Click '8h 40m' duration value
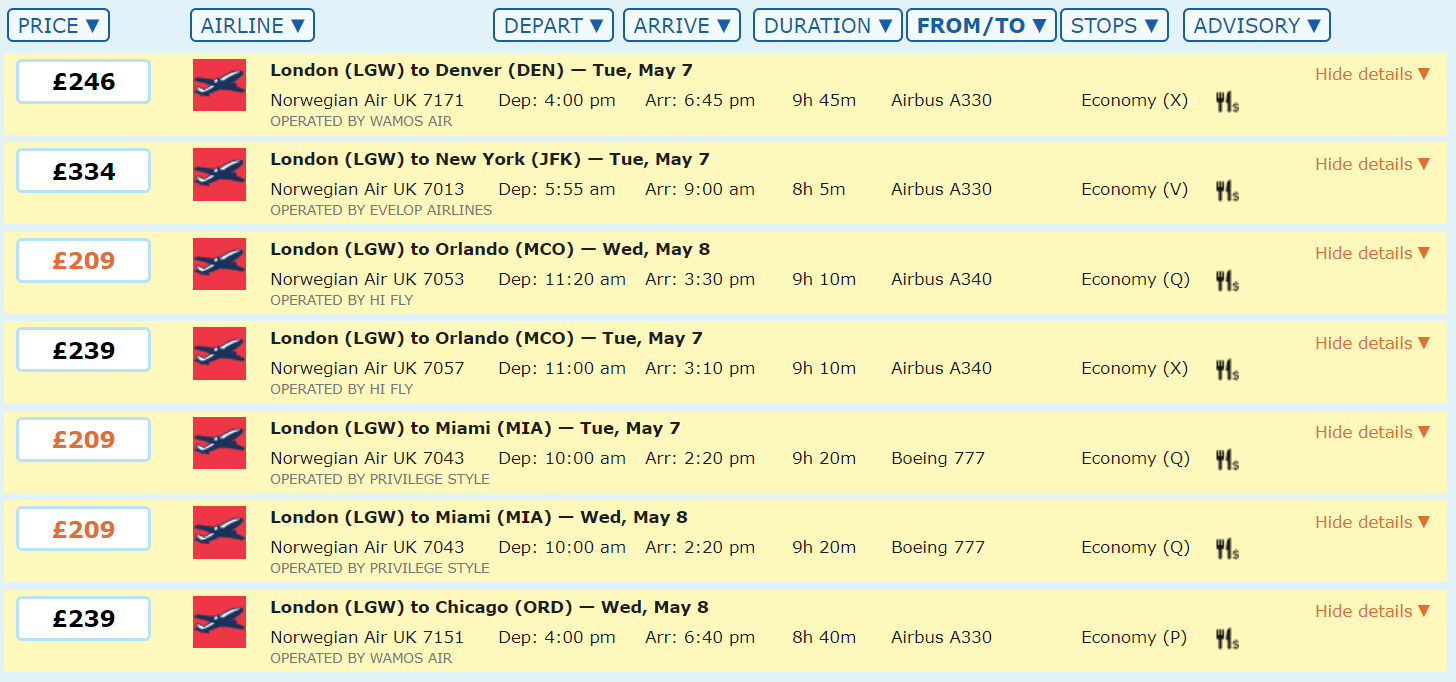This screenshot has height=682, width=1456. coord(824,637)
